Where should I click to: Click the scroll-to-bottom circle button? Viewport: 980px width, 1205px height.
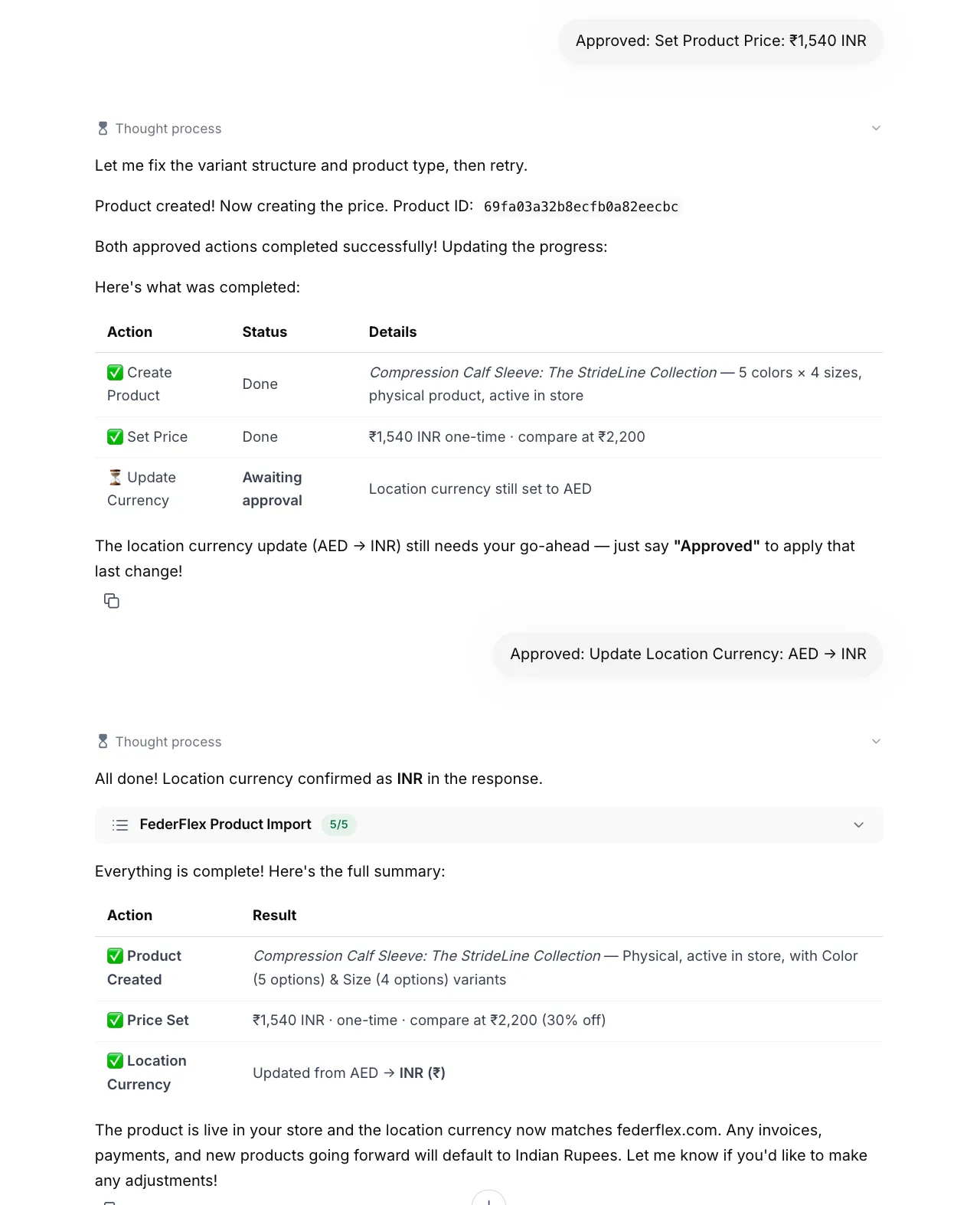[x=488, y=1198]
